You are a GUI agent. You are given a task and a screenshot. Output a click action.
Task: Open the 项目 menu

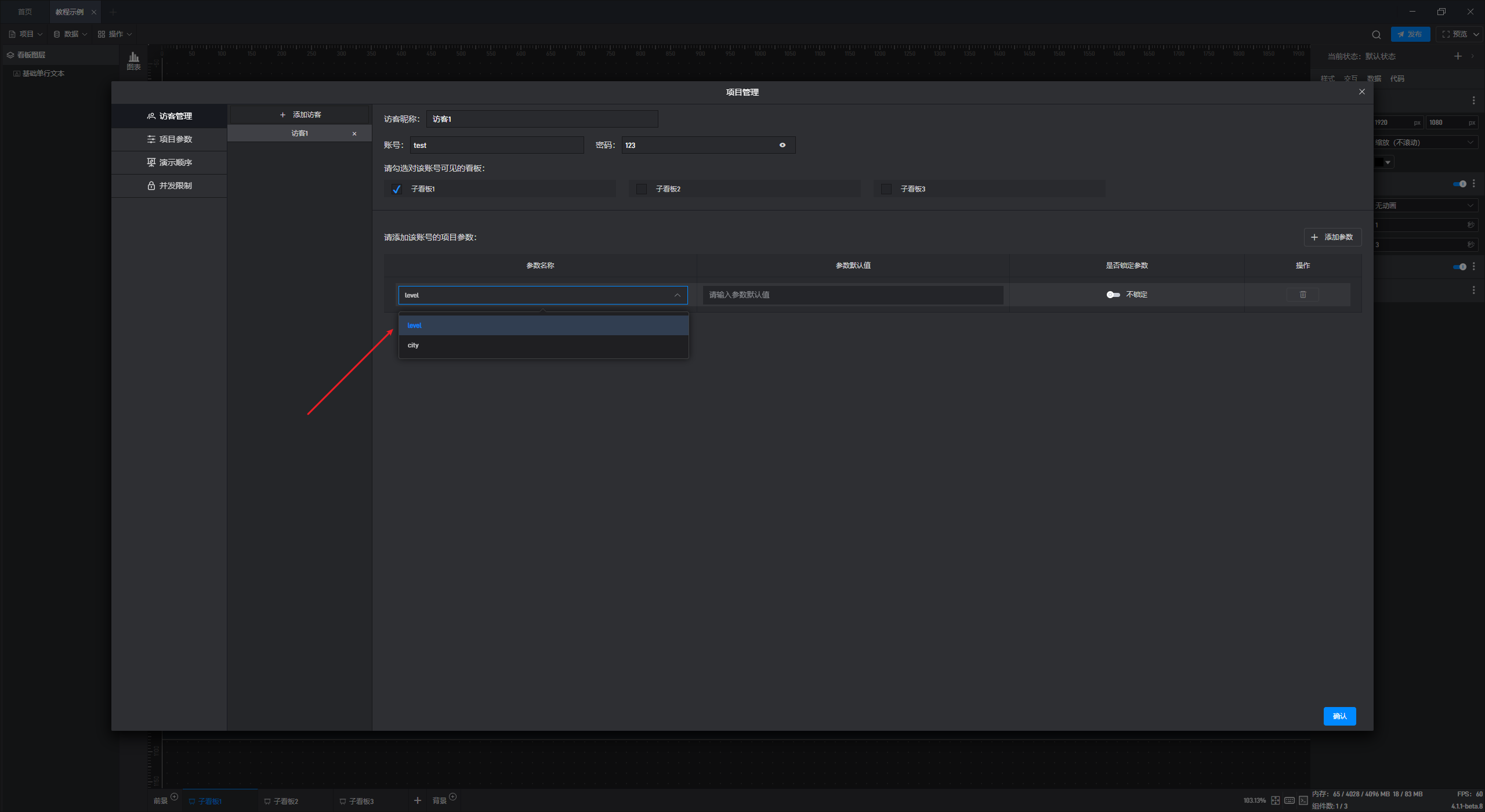point(26,34)
